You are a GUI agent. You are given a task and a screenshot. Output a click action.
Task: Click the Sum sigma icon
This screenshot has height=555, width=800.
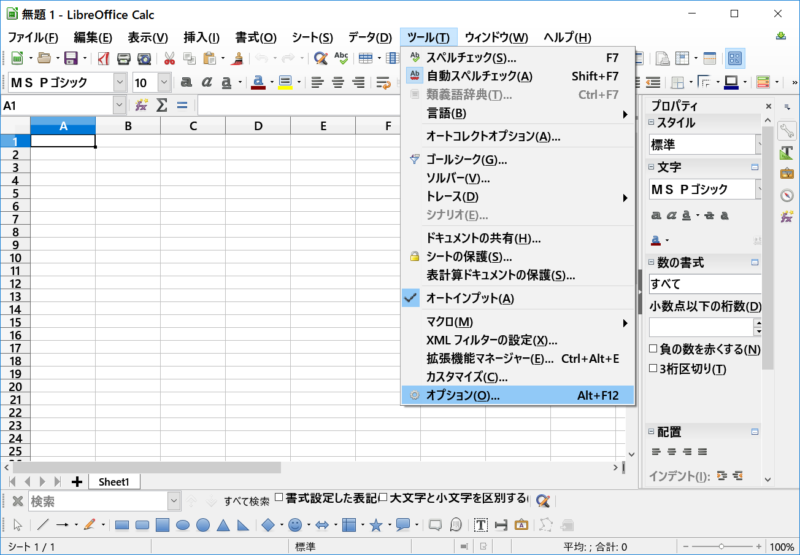(x=162, y=105)
